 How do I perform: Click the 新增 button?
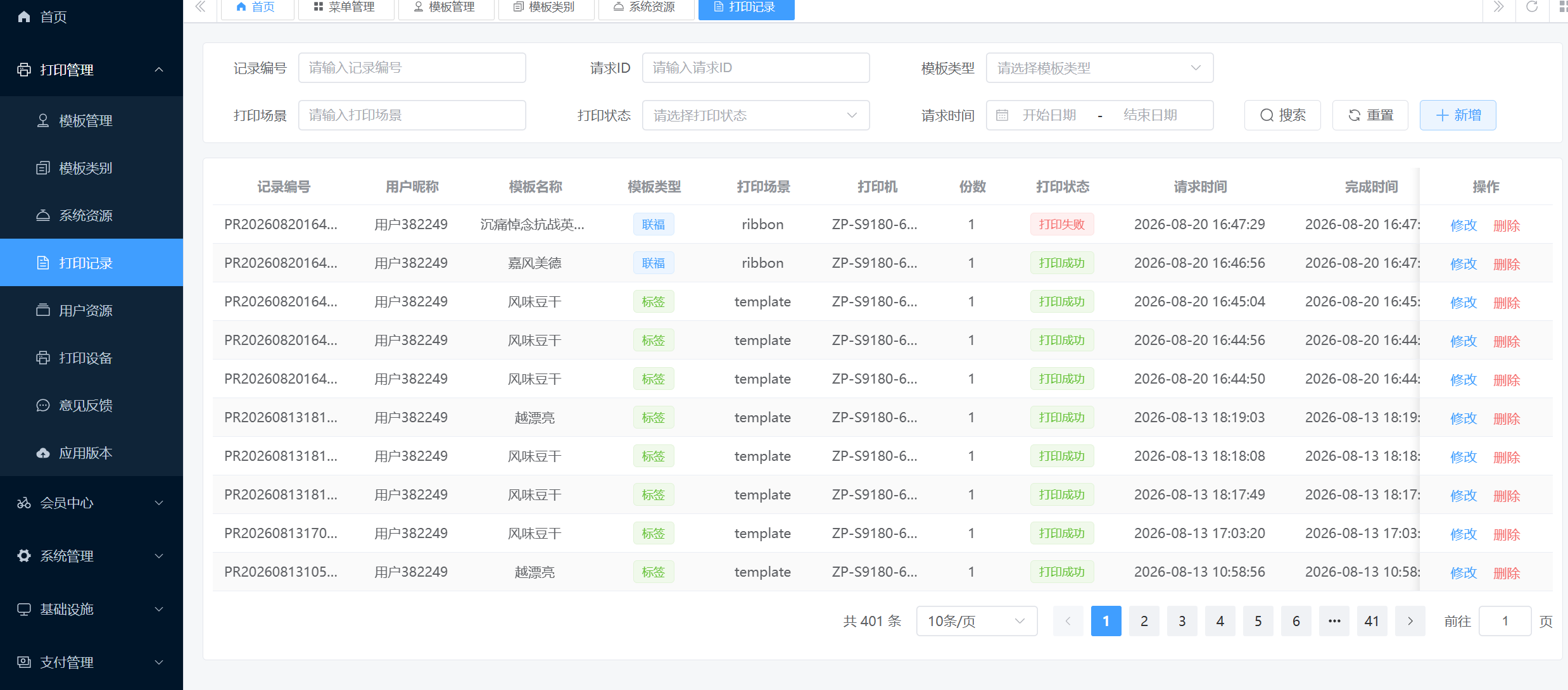click(x=1458, y=115)
